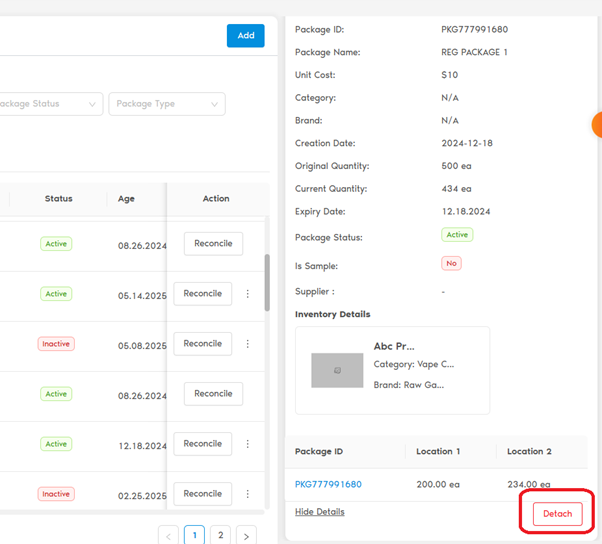Open the Package Type dropdown
602x544 pixels.
coord(167,104)
